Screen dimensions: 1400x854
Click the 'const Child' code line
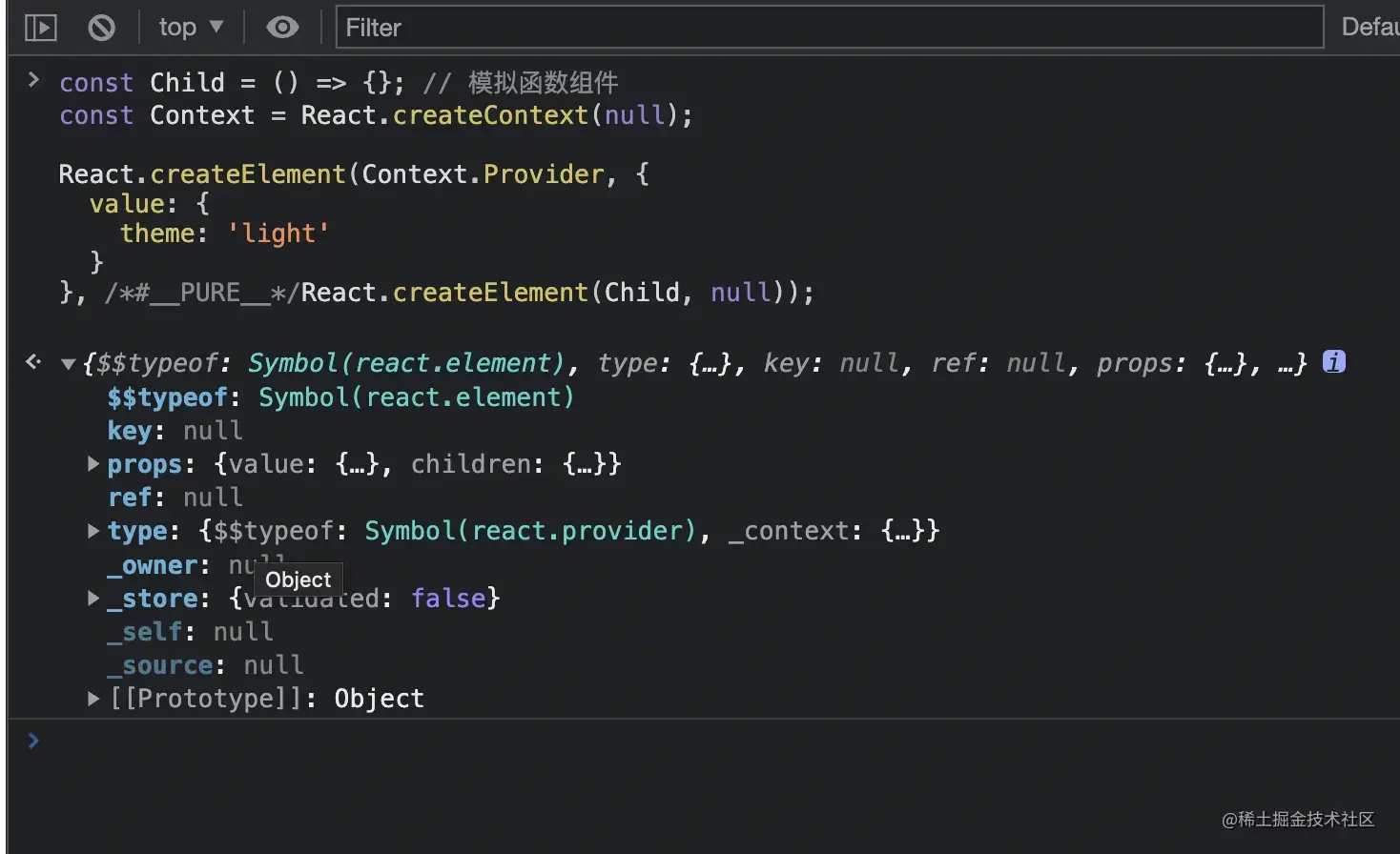[339, 83]
